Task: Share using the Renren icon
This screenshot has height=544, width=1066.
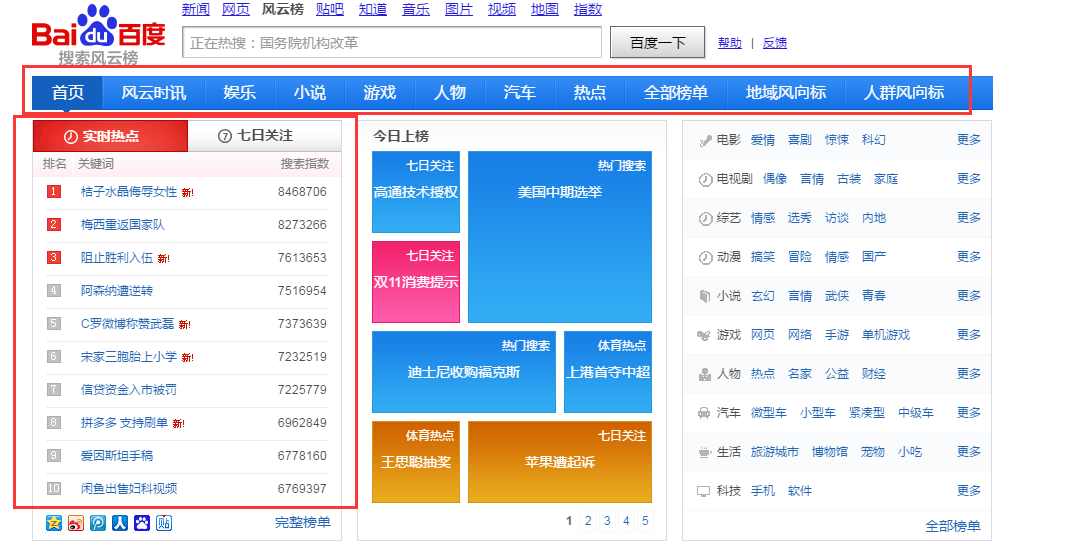Action: tap(120, 523)
